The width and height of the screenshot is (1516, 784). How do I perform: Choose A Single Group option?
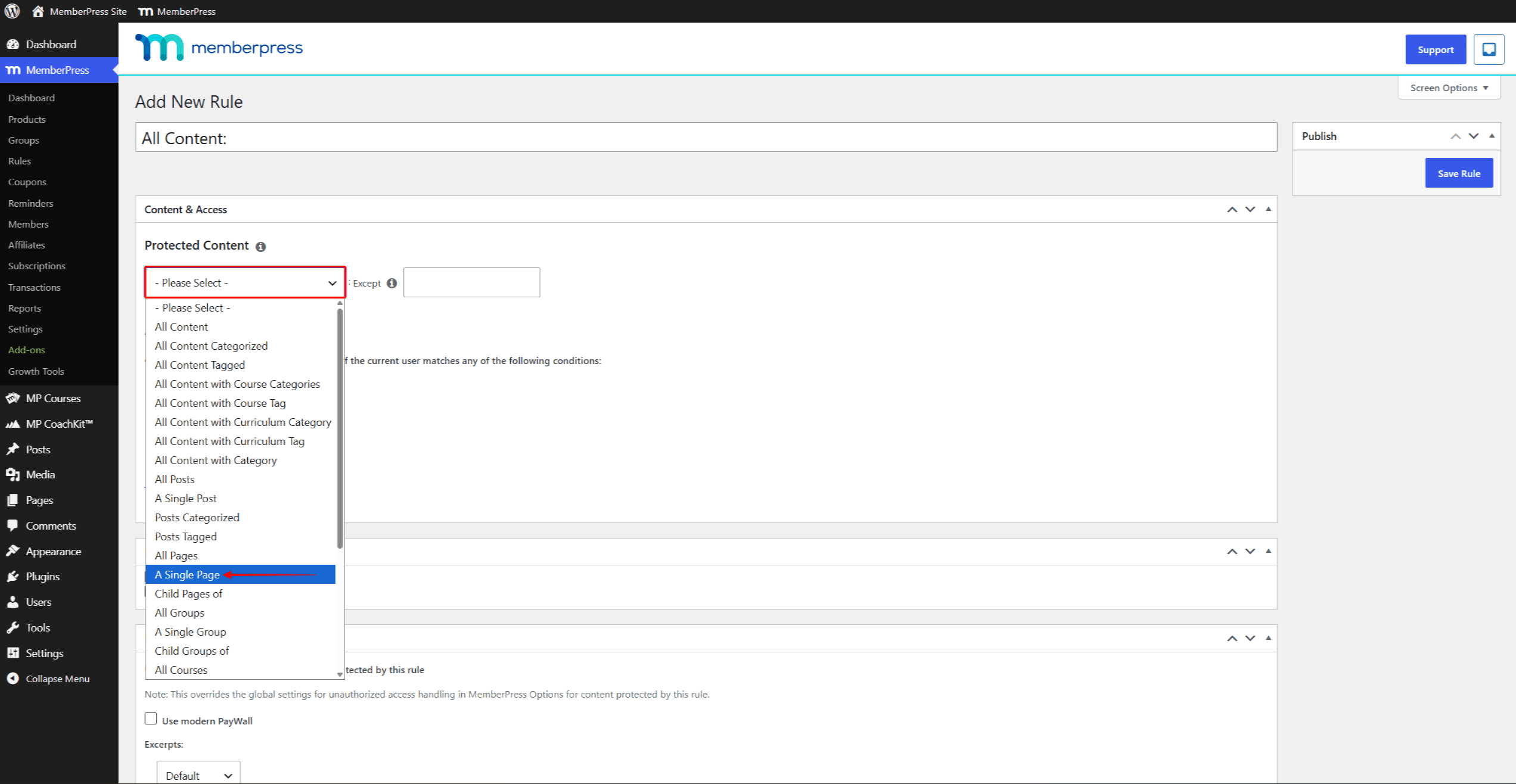tap(241, 631)
